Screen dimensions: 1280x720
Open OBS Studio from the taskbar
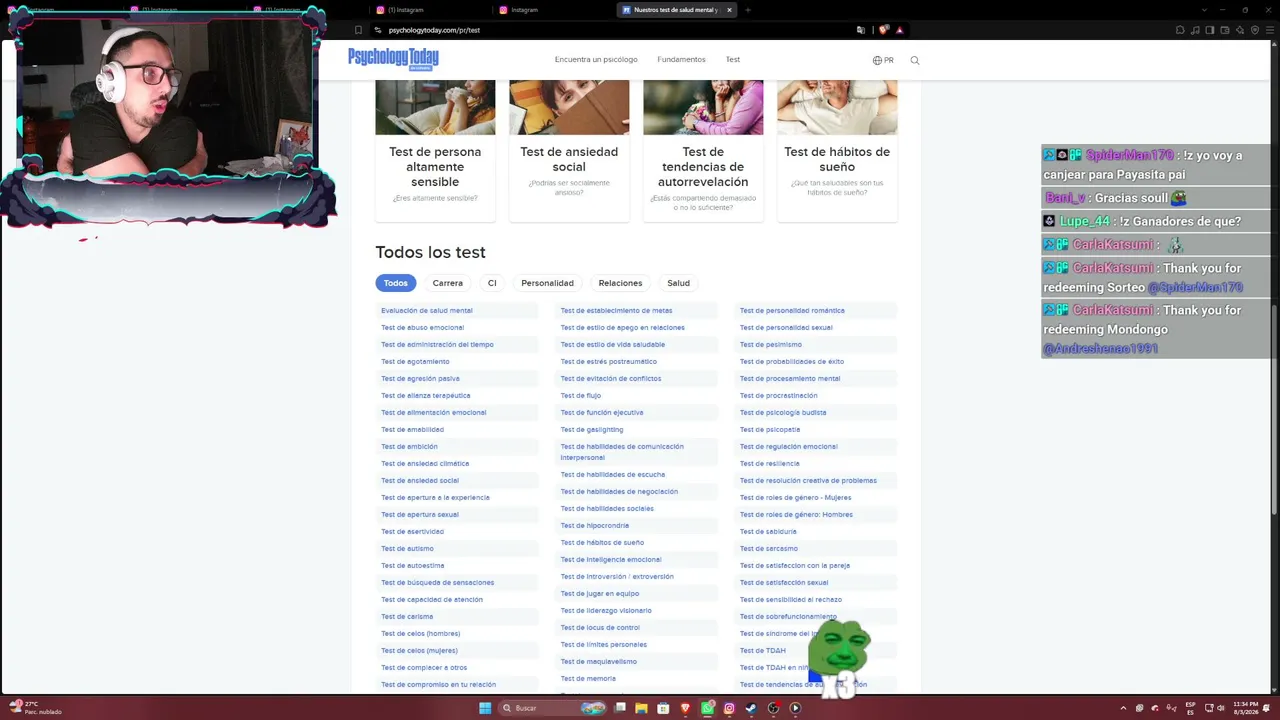tap(773, 708)
